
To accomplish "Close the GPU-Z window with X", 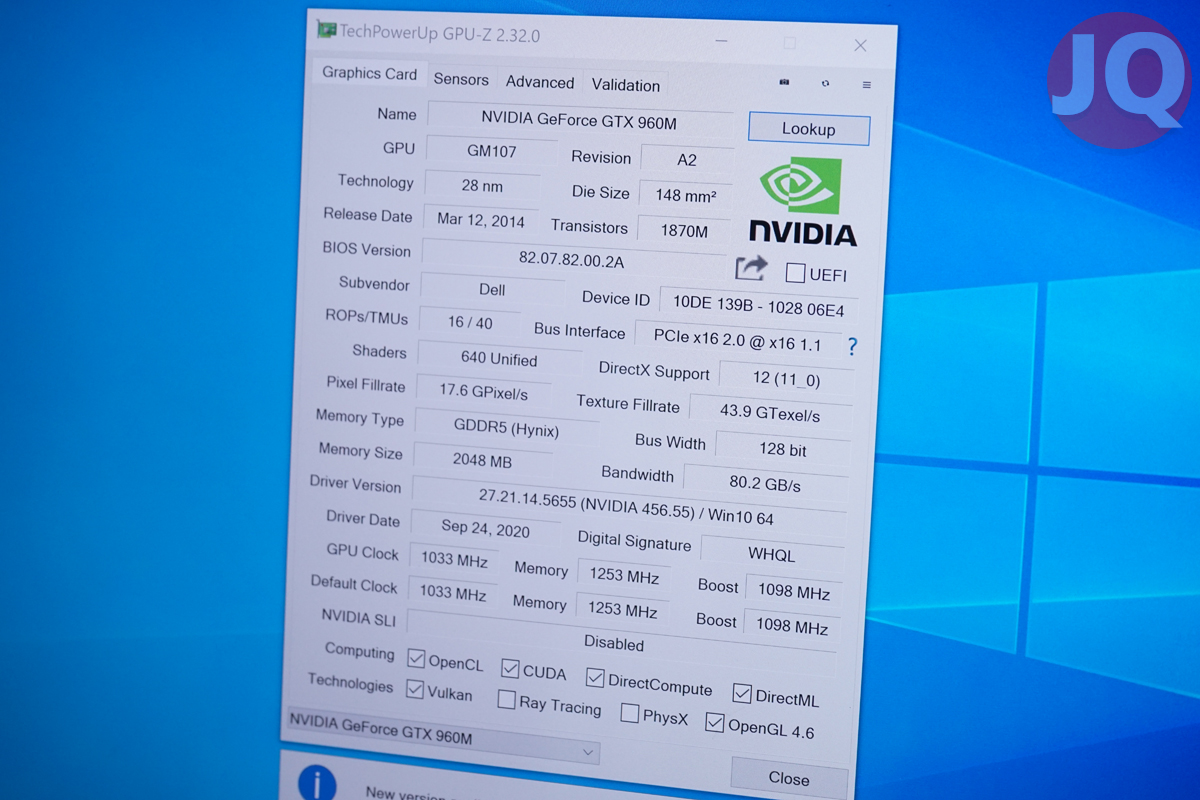I will pos(860,46).
